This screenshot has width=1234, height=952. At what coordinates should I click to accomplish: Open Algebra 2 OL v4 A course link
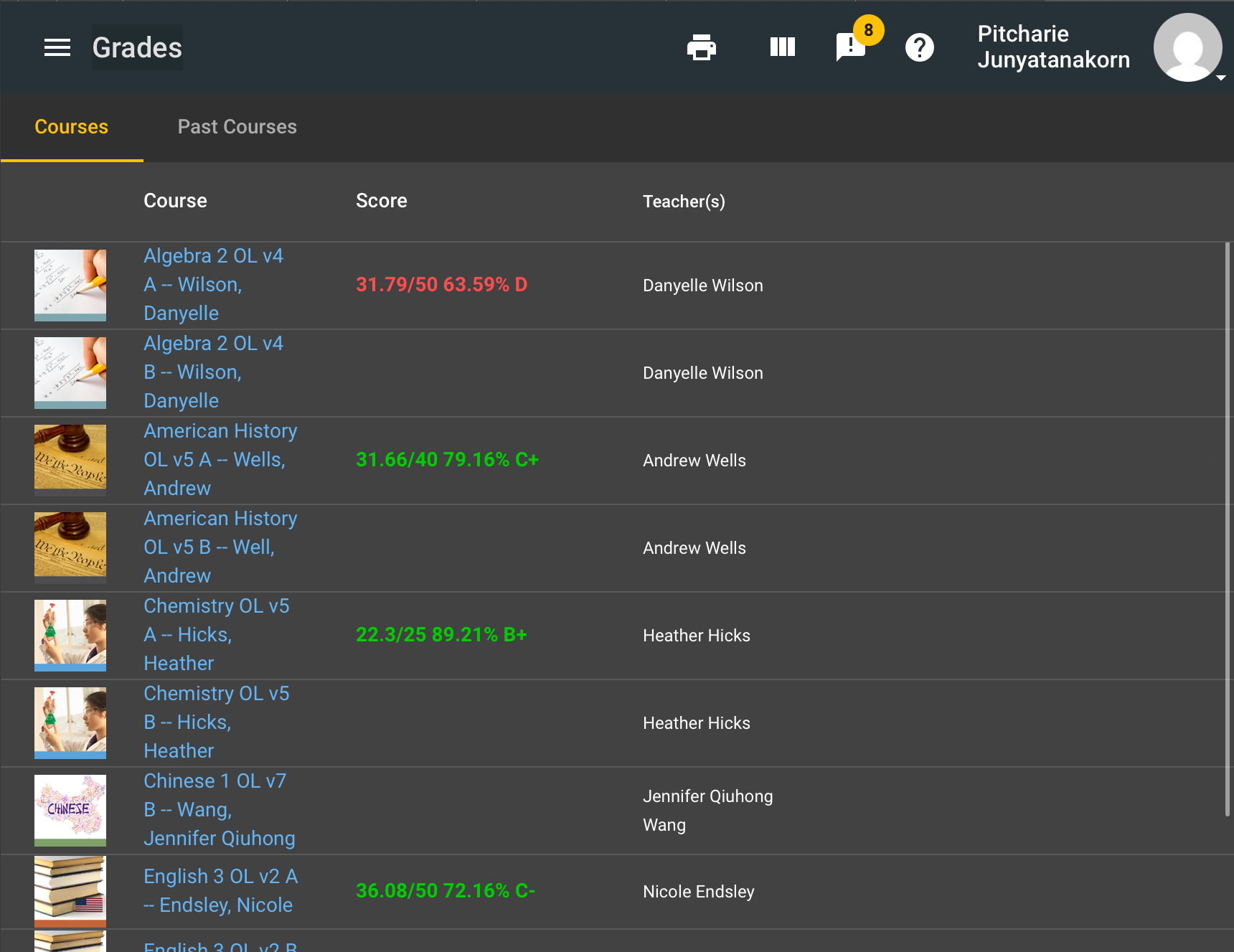tap(214, 285)
